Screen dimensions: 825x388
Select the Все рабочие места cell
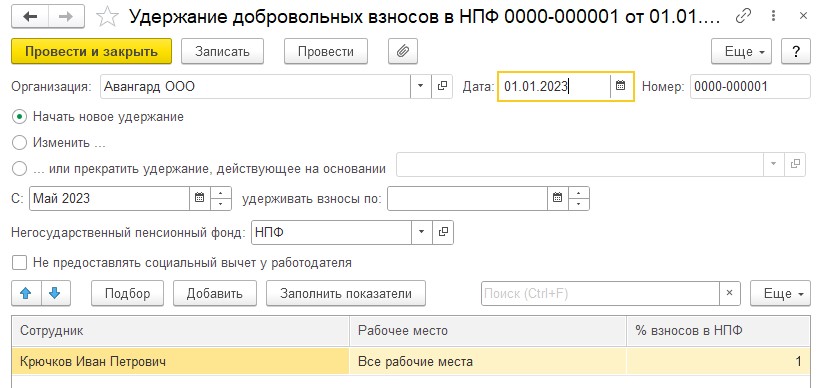pyautogui.click(x=488, y=362)
